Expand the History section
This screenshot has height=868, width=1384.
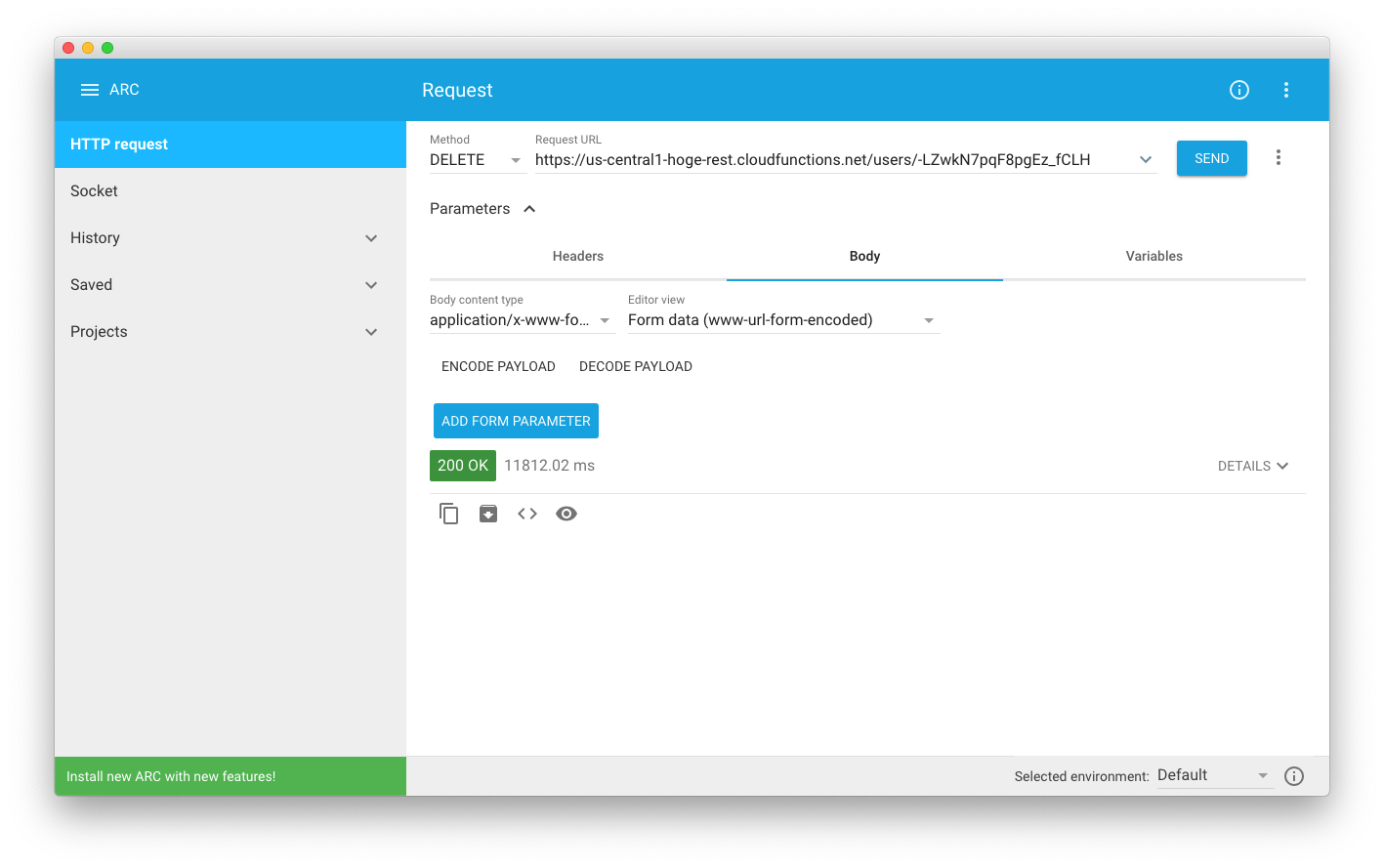click(x=231, y=238)
